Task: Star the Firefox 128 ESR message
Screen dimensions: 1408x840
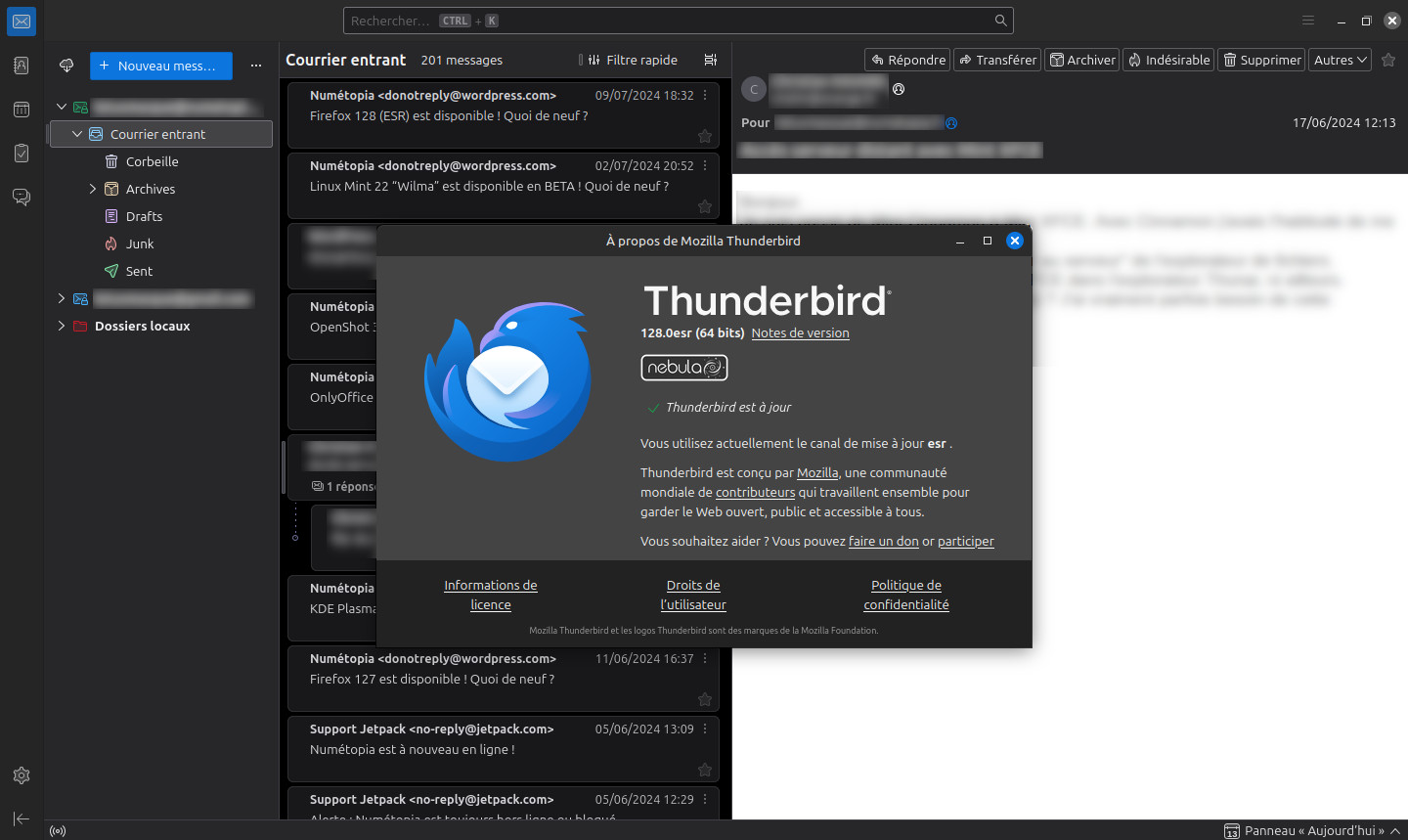Action: pyautogui.click(x=705, y=136)
